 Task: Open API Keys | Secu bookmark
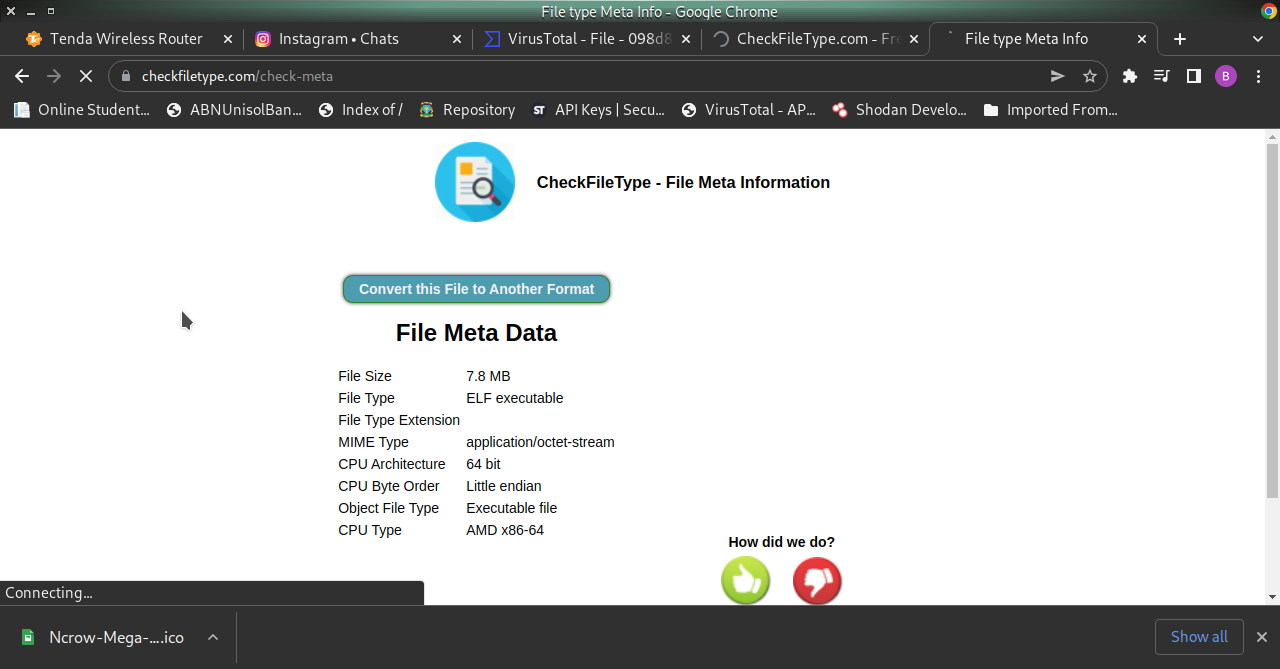pos(598,110)
